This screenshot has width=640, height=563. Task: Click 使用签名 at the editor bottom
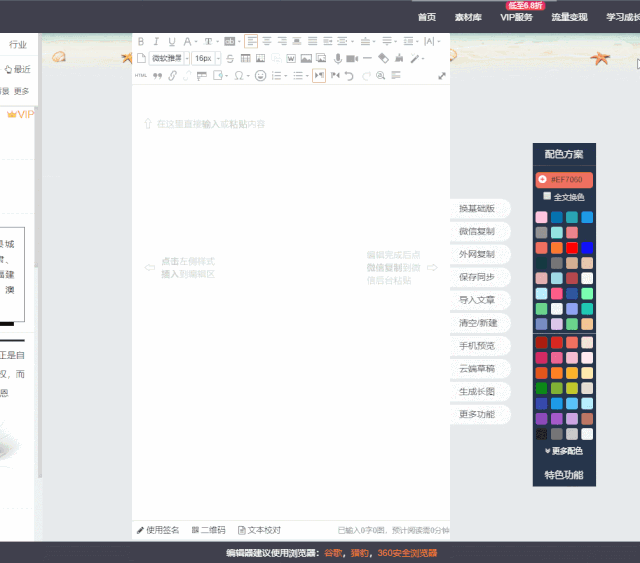tap(158, 530)
